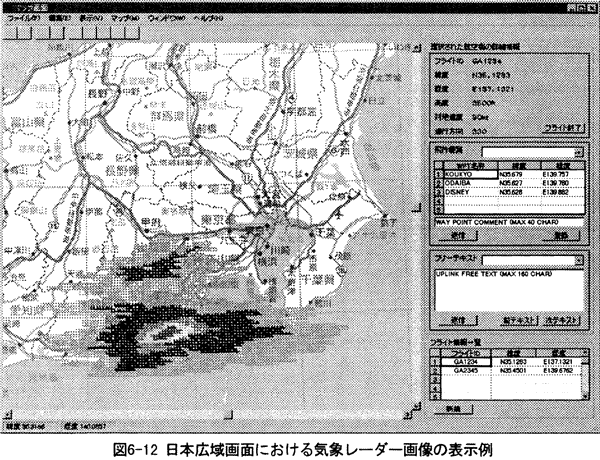This screenshot has width=600, height=460.
Task: Click inside the フリーテキスト combo box field
Action: 528,260
